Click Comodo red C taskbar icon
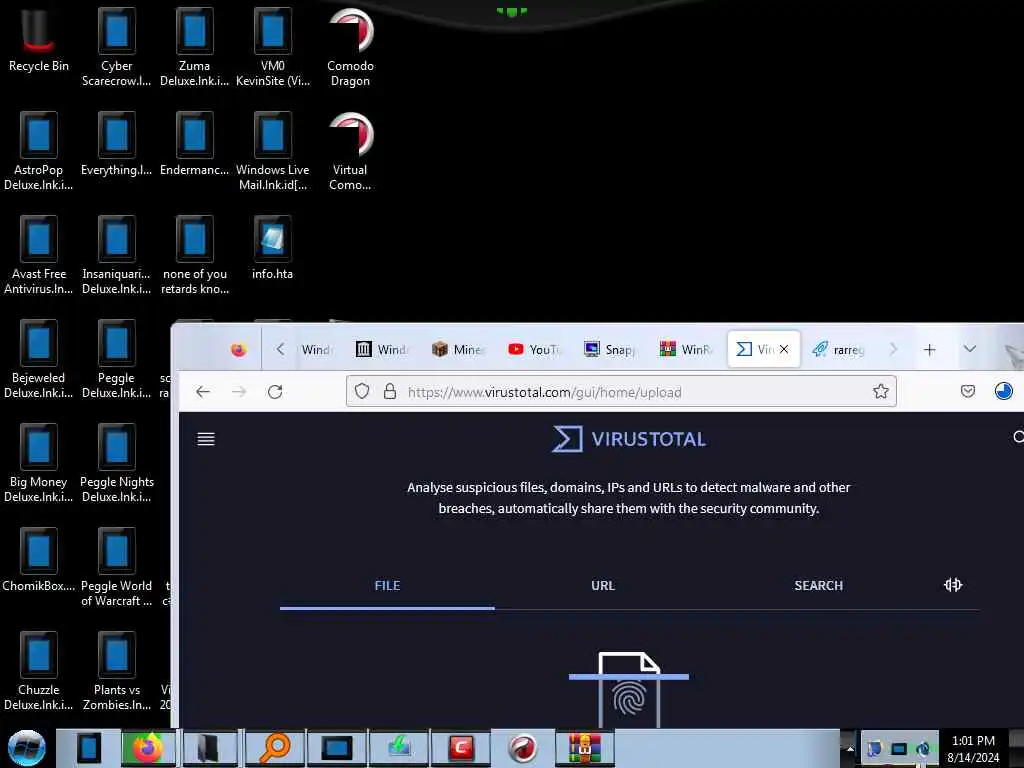Screen dimensions: 1024x768 [x=460, y=748]
